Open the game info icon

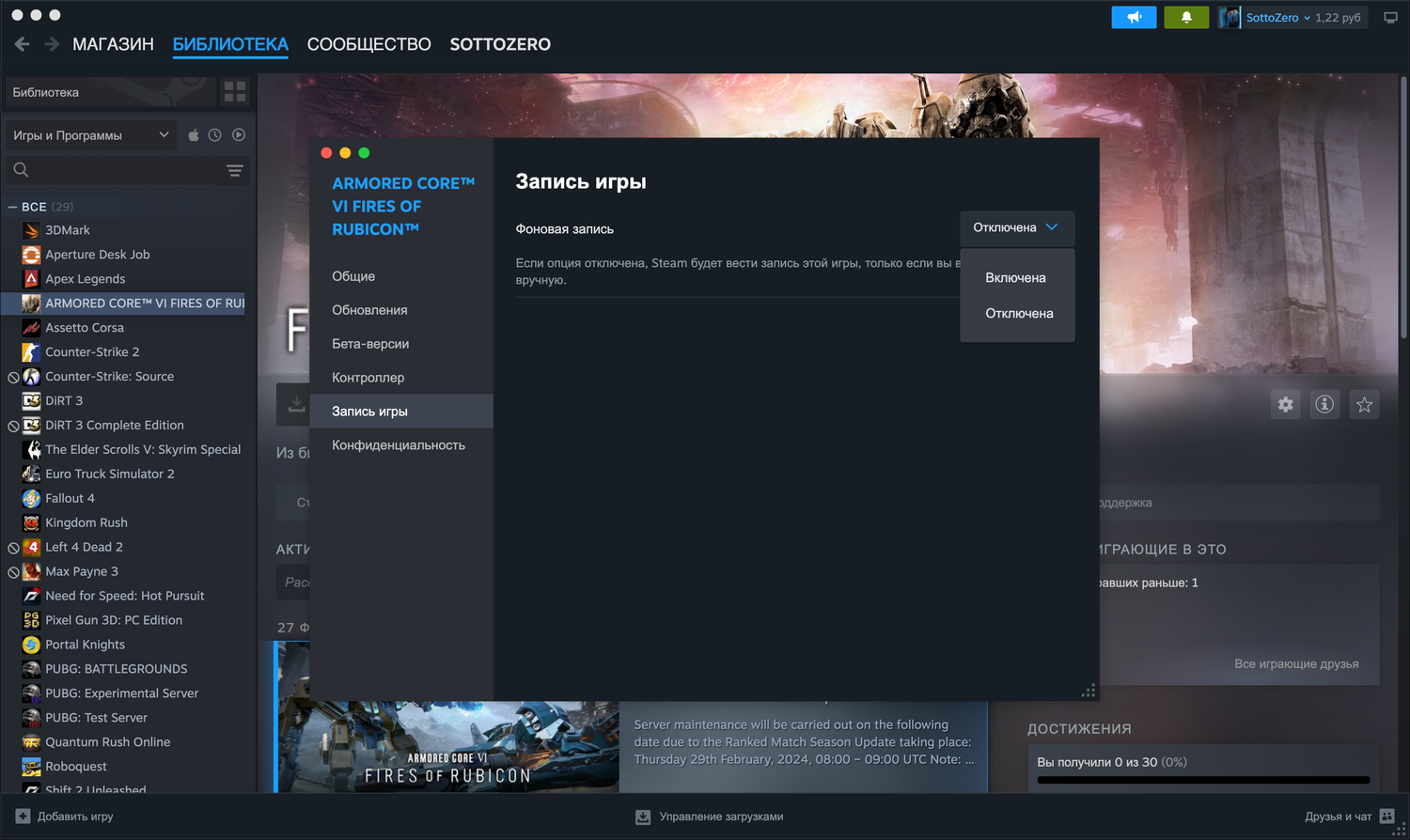pos(1324,405)
